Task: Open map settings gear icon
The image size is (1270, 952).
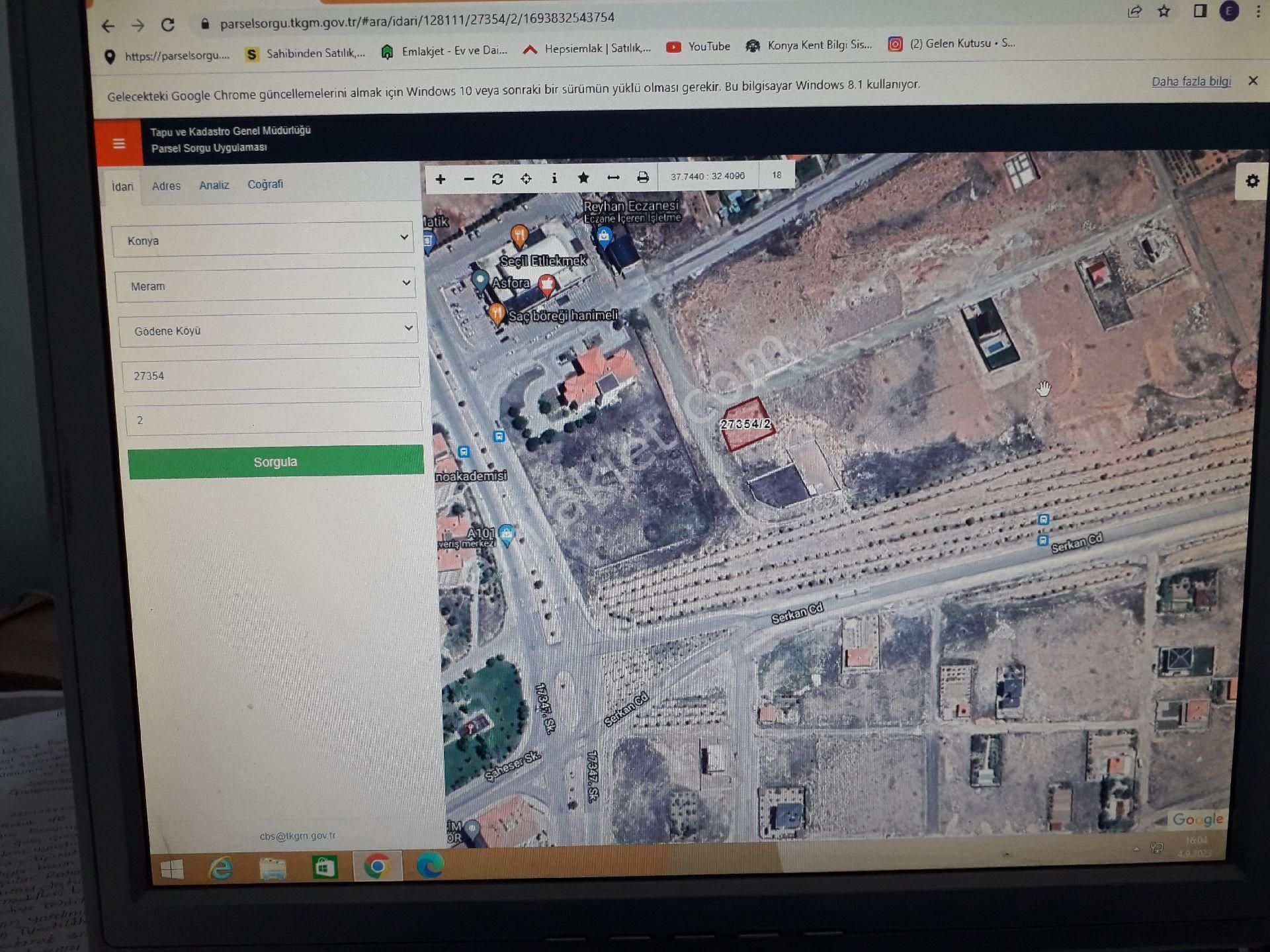Action: [x=1252, y=181]
